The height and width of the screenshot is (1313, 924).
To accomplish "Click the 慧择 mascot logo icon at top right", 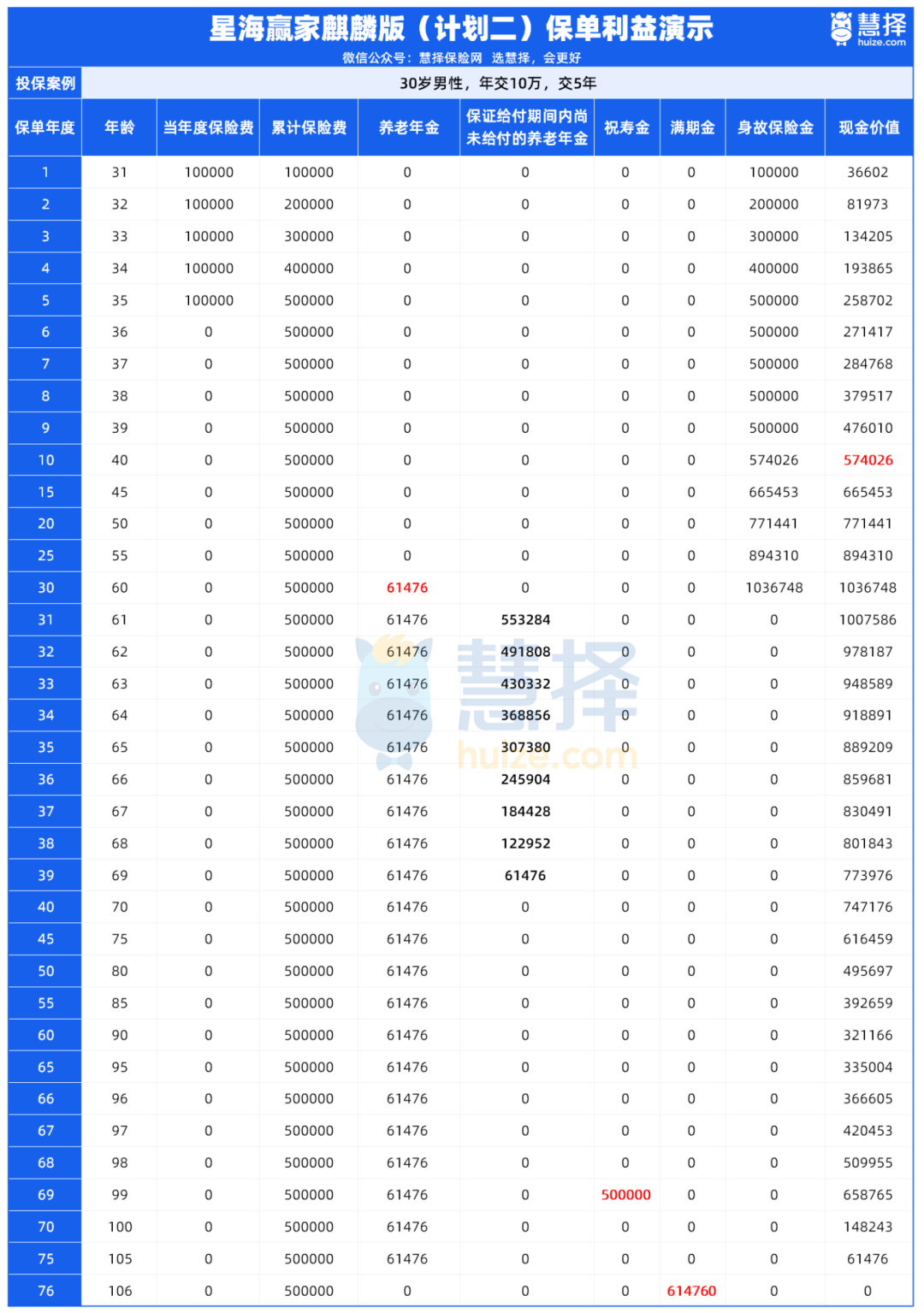I will [841, 28].
